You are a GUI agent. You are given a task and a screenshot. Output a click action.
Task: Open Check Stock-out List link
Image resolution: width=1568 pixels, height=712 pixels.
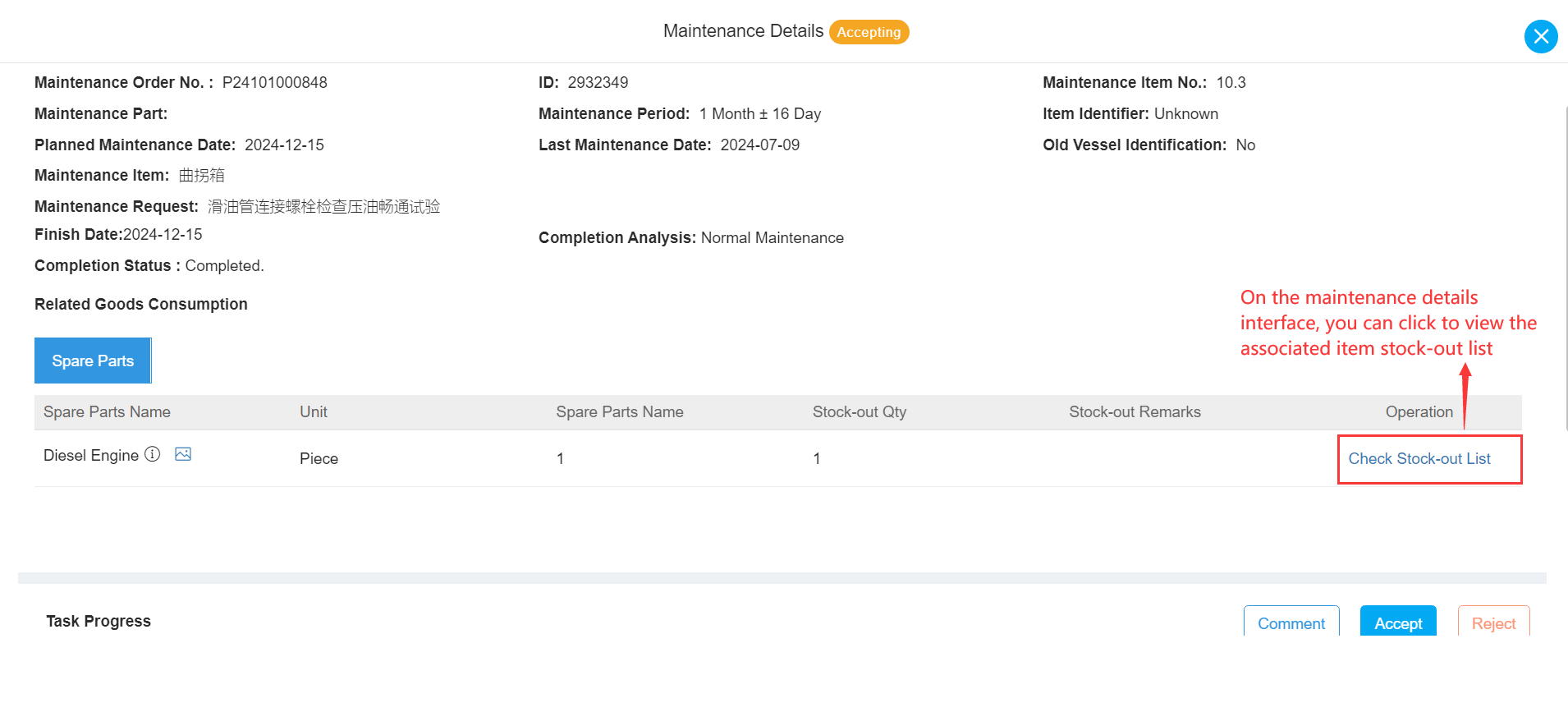click(x=1419, y=459)
